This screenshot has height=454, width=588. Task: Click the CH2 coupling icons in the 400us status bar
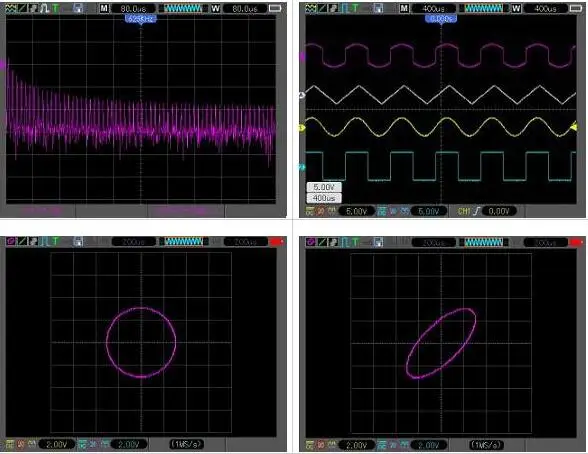tap(393, 211)
